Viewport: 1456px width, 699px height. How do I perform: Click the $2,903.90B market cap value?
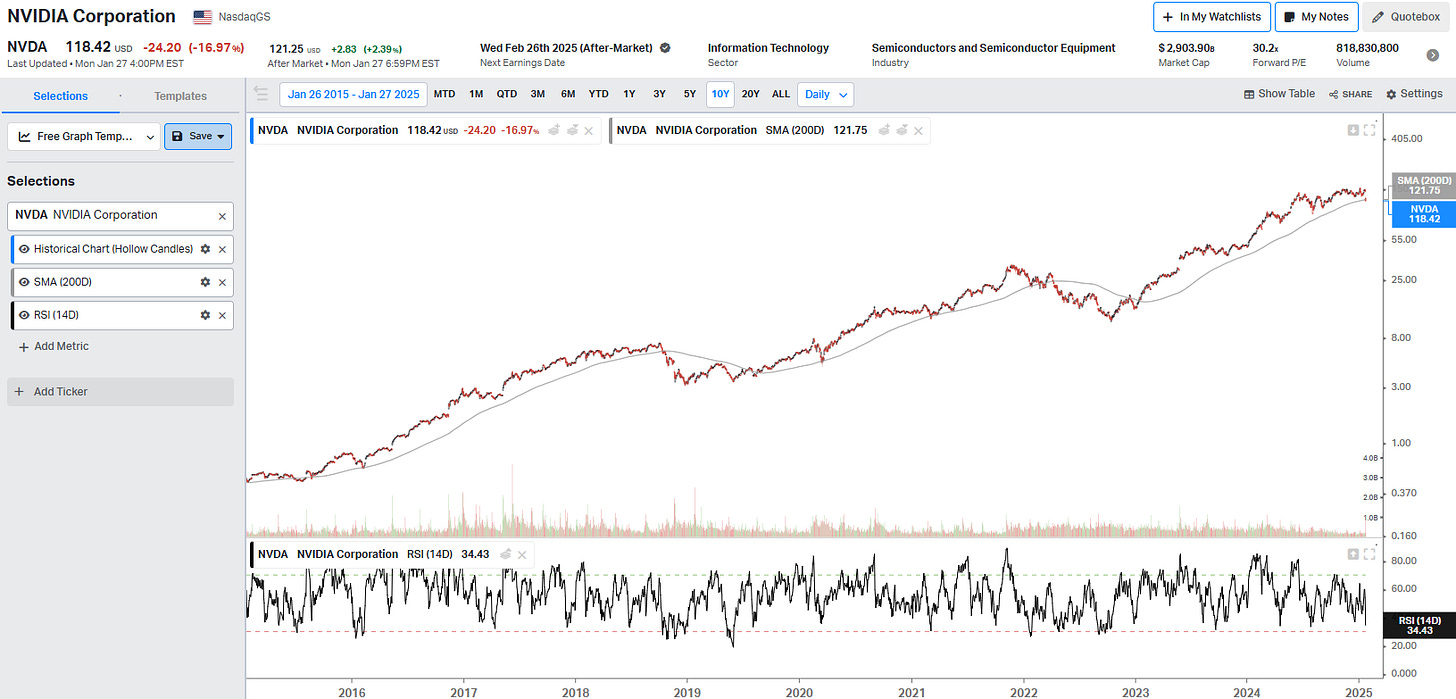1186,48
